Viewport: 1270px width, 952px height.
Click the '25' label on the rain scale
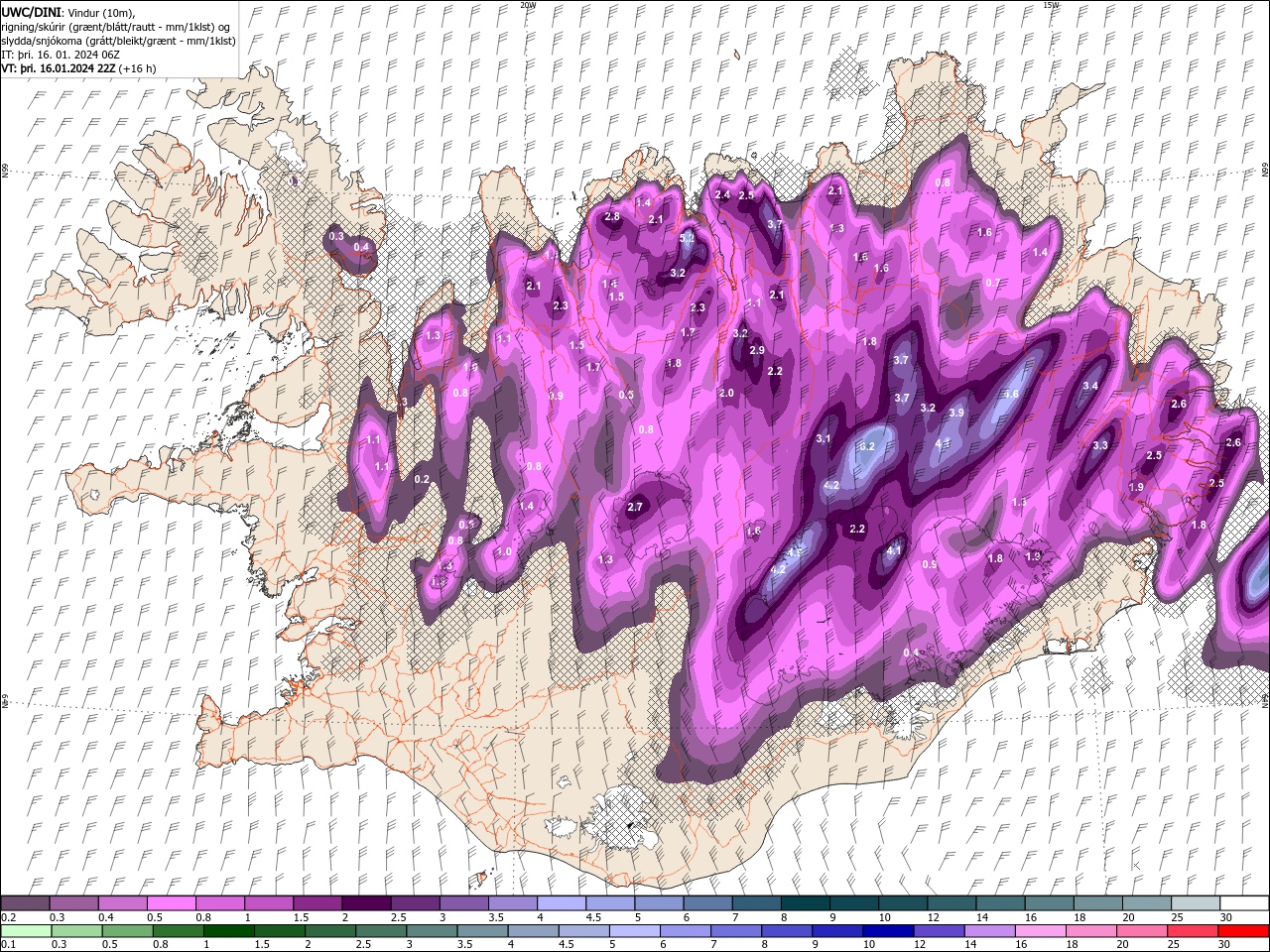coord(1176,945)
